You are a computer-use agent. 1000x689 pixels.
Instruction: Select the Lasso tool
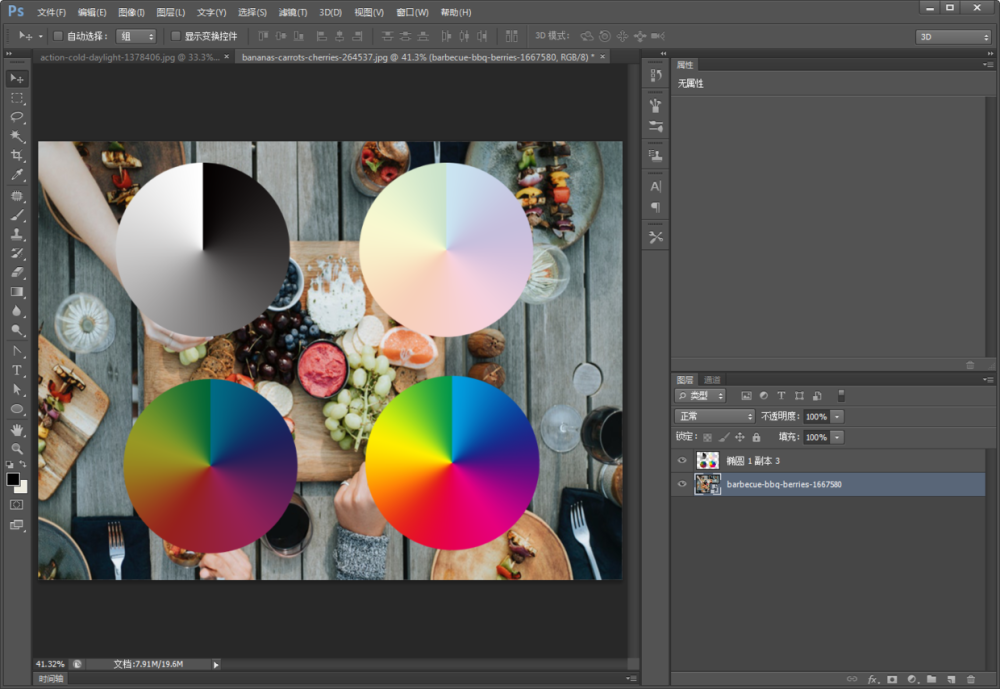tap(17, 117)
